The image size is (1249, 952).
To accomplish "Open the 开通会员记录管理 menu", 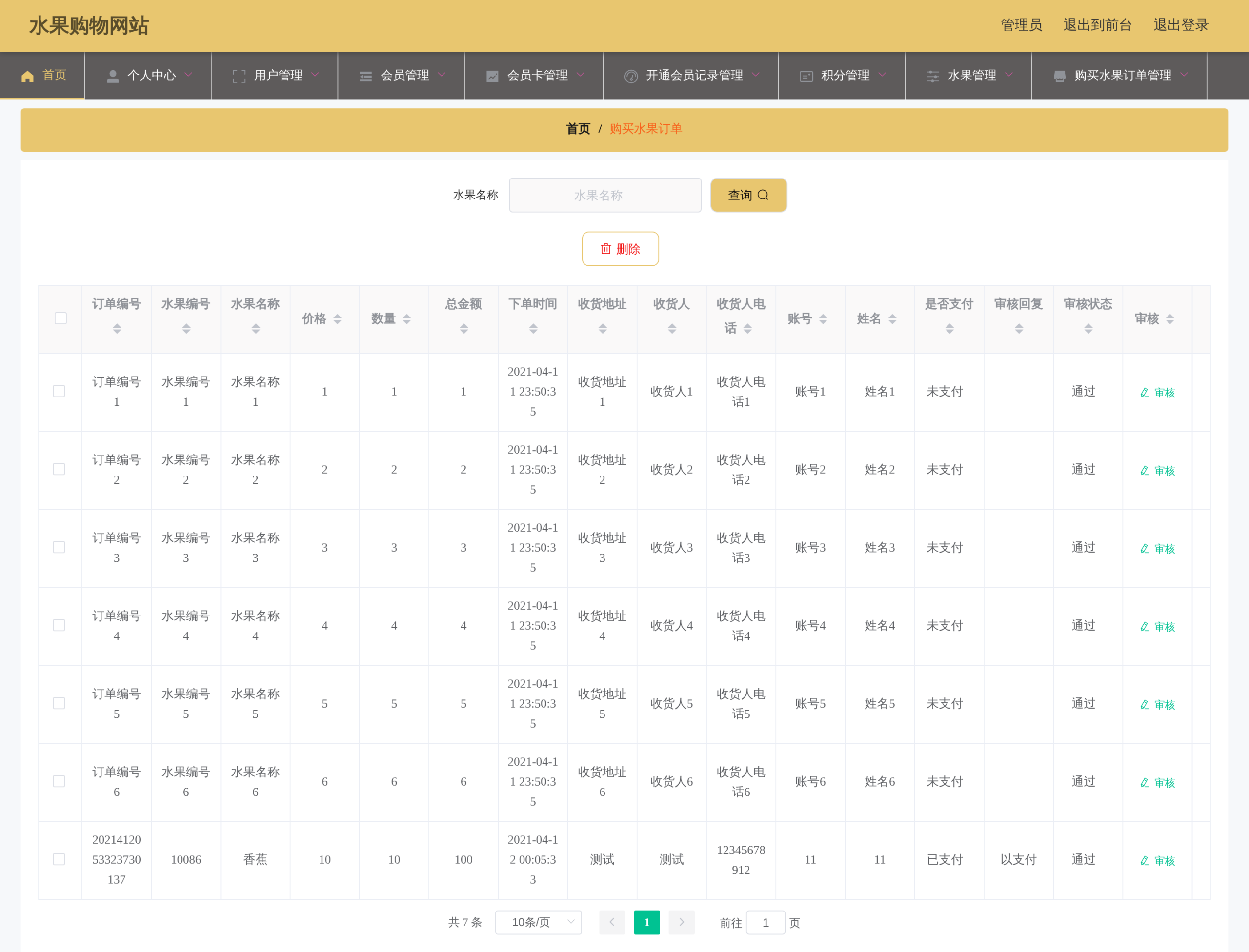I will point(691,76).
